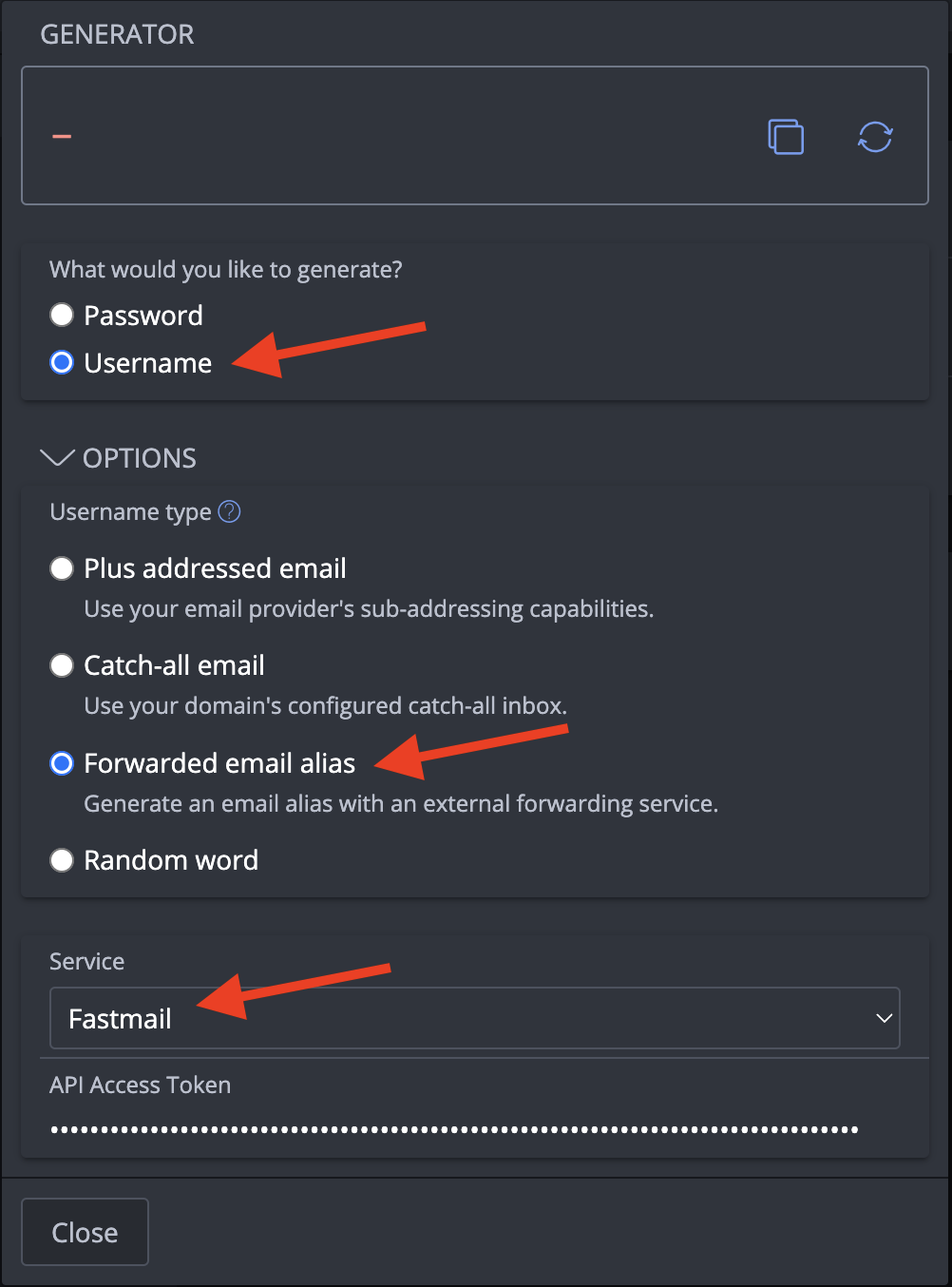Click the GENERATOR header label
This screenshot has height=1287, width=952.
tap(117, 34)
